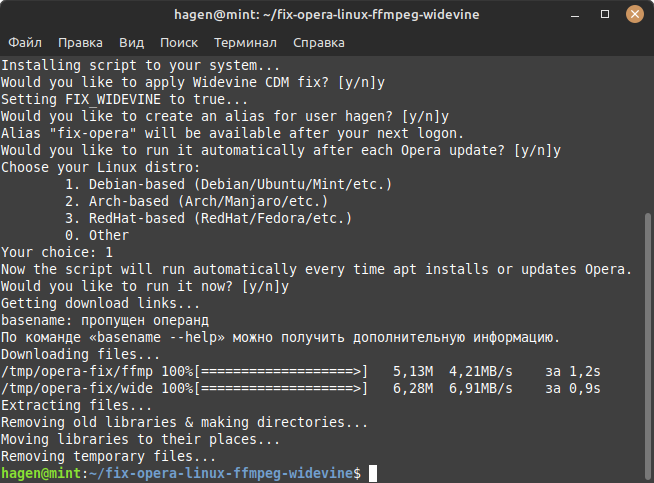
Task: Open the Вид menu
Action: tap(131, 43)
